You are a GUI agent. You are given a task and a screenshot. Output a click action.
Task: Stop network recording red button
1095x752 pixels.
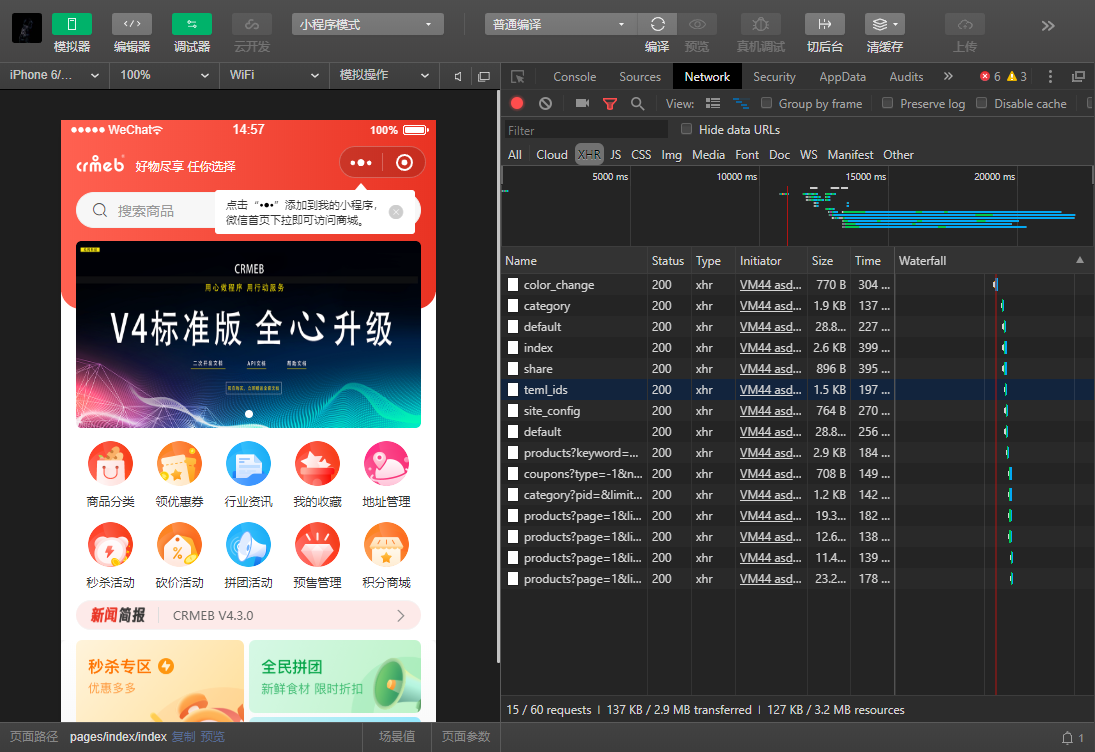coord(517,103)
